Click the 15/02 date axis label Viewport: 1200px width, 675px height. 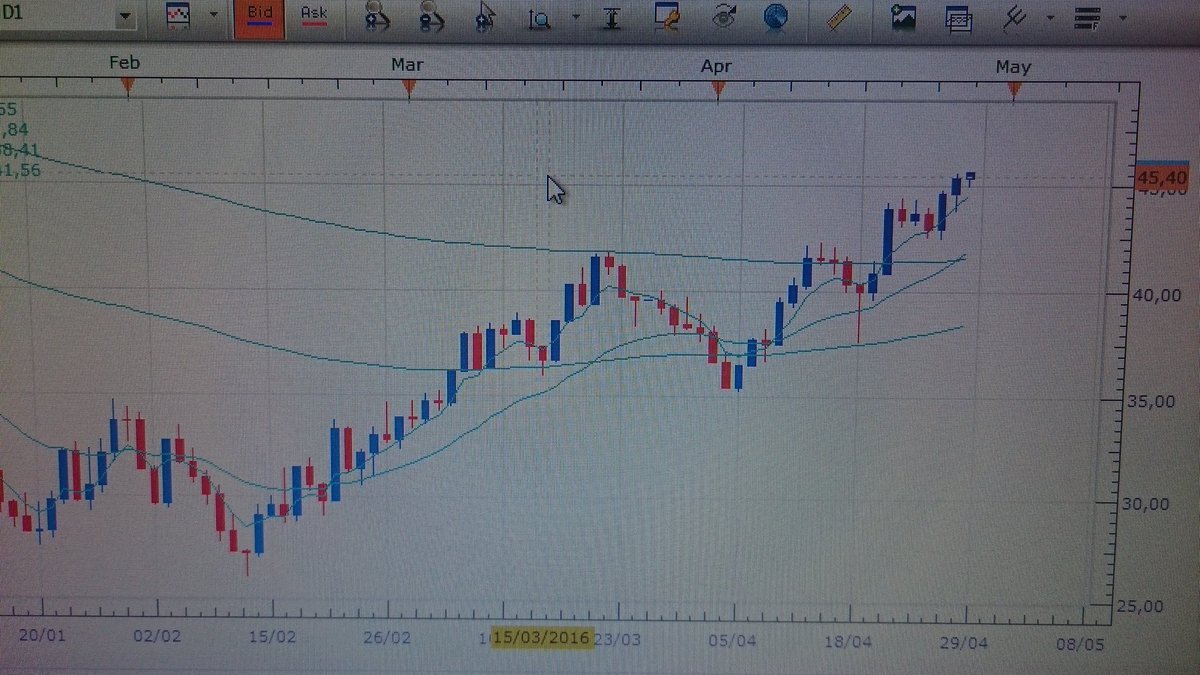coord(272,636)
